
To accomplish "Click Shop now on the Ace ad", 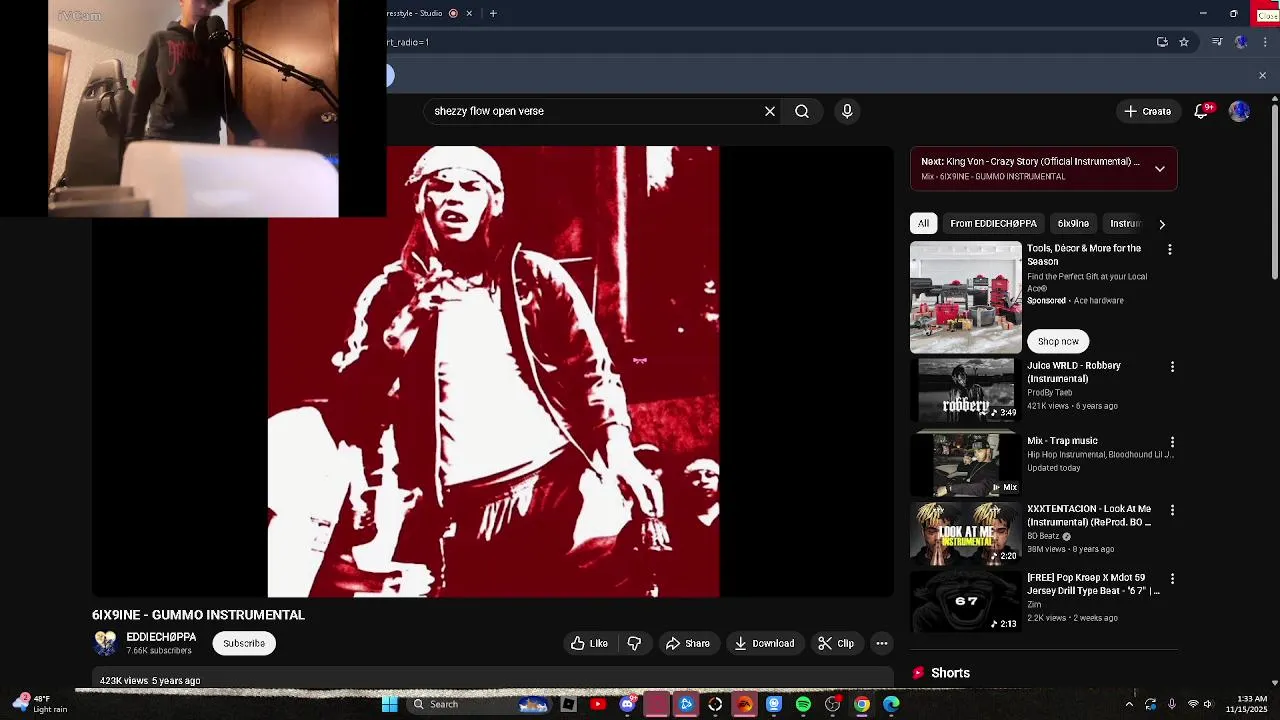I will point(1058,341).
